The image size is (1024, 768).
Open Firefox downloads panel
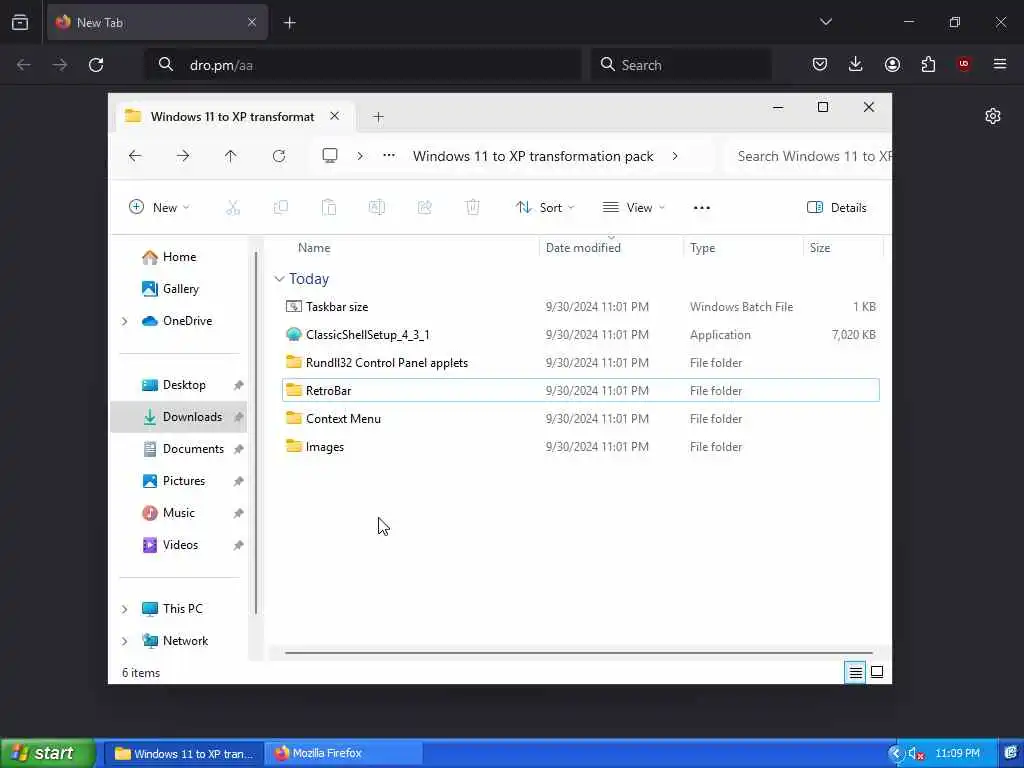tap(856, 64)
